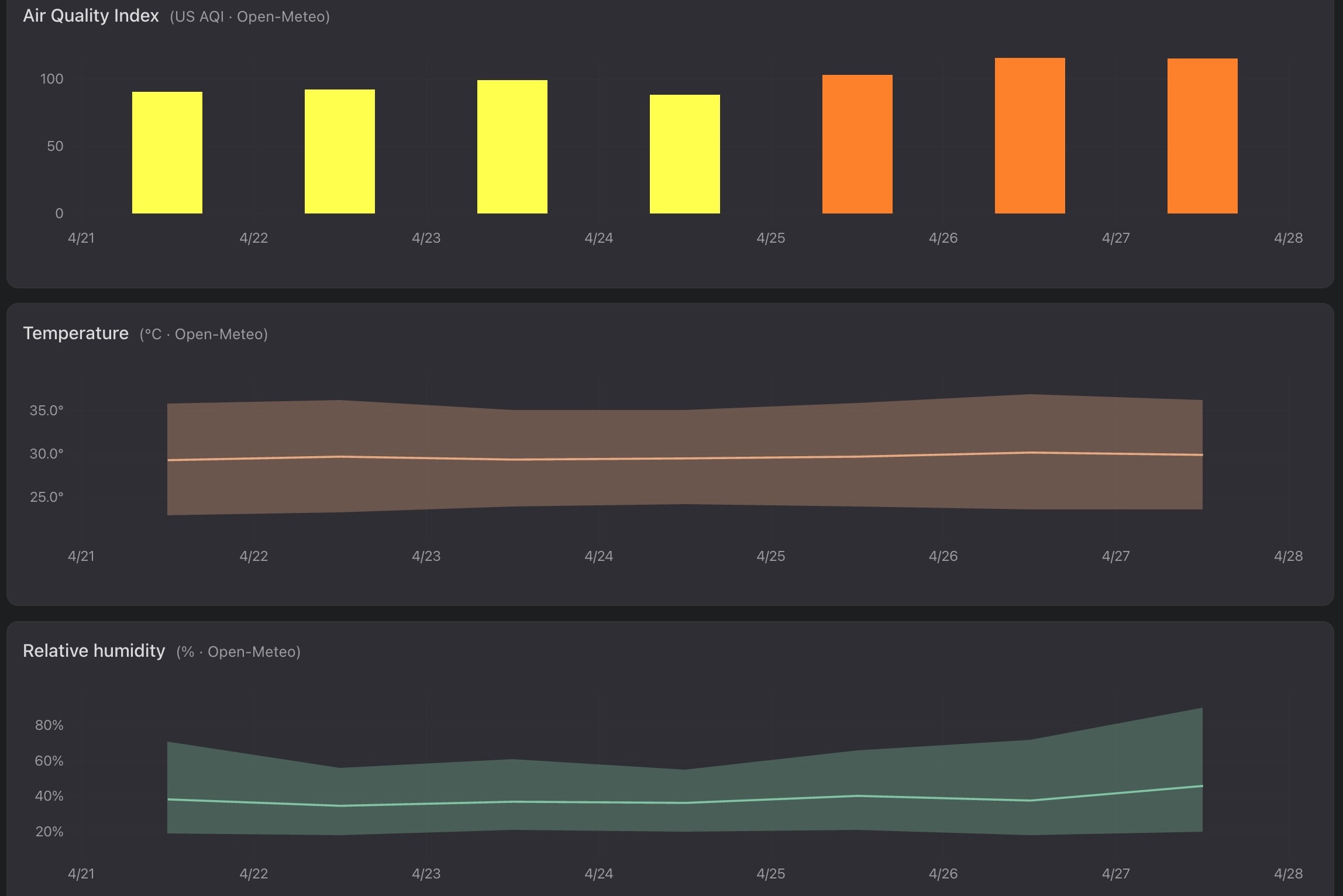Click the Air Quality Index title
This screenshot has height=896, width=1343.
[91, 16]
